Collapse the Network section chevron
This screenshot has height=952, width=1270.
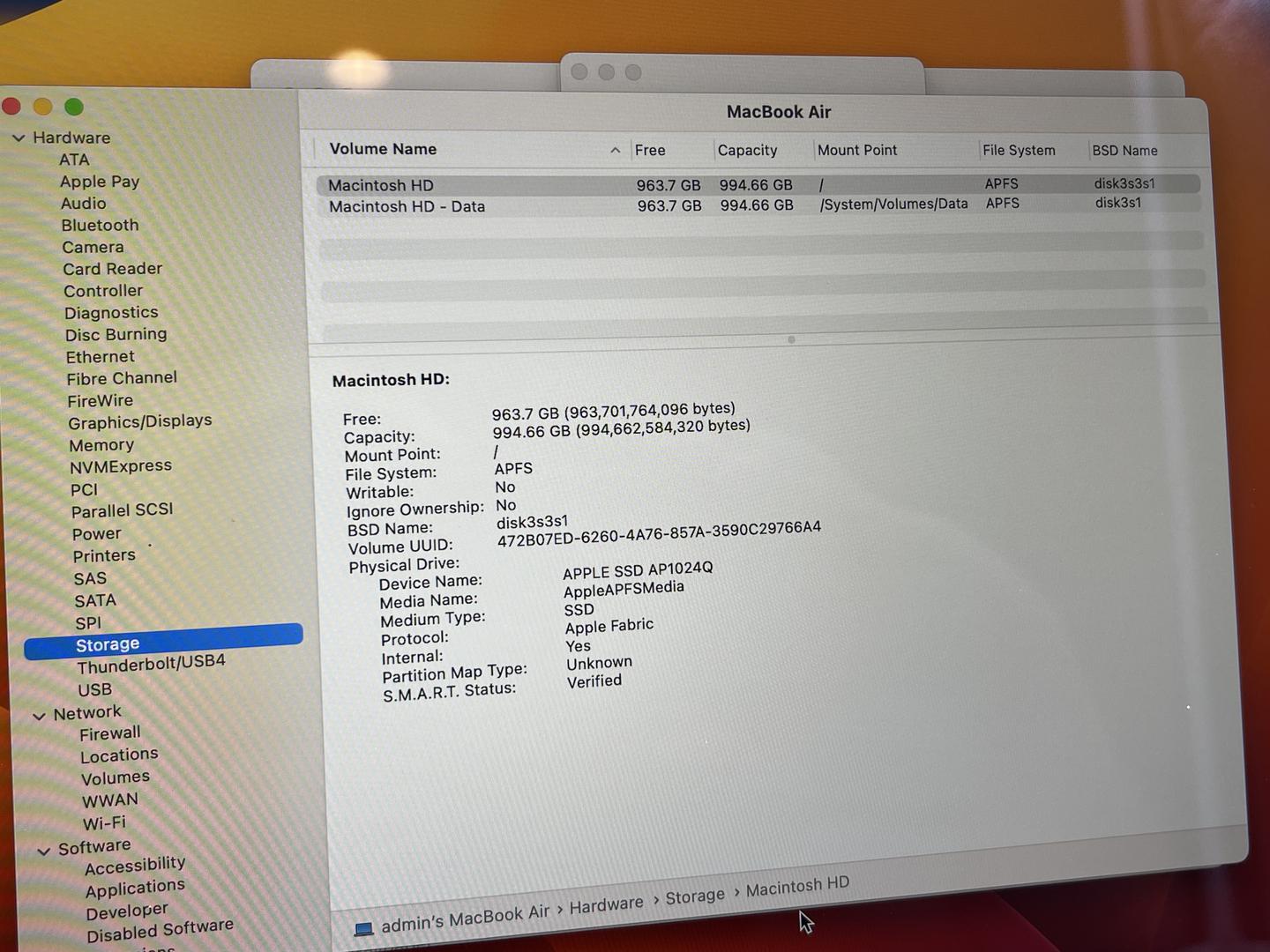coord(39,716)
